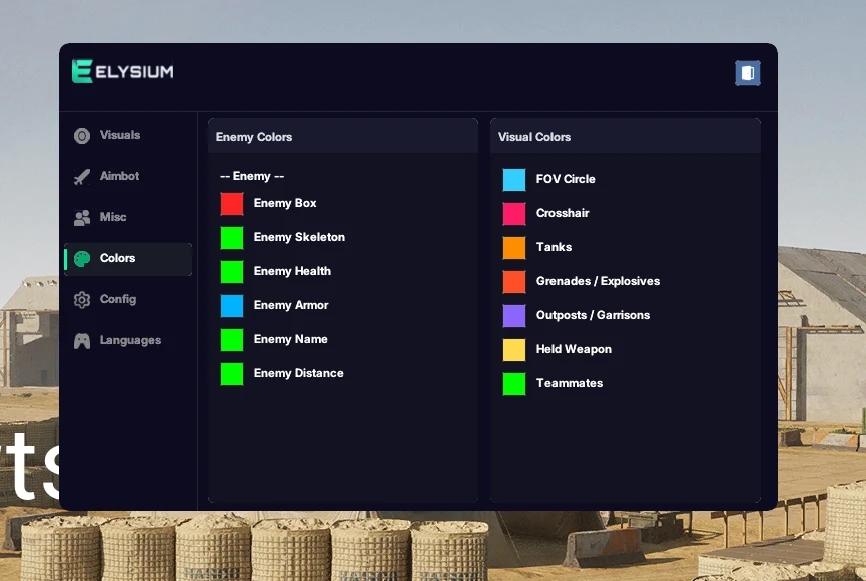Click the Enemy Skeleton label
Viewport: 866px width, 581px height.
(x=299, y=237)
